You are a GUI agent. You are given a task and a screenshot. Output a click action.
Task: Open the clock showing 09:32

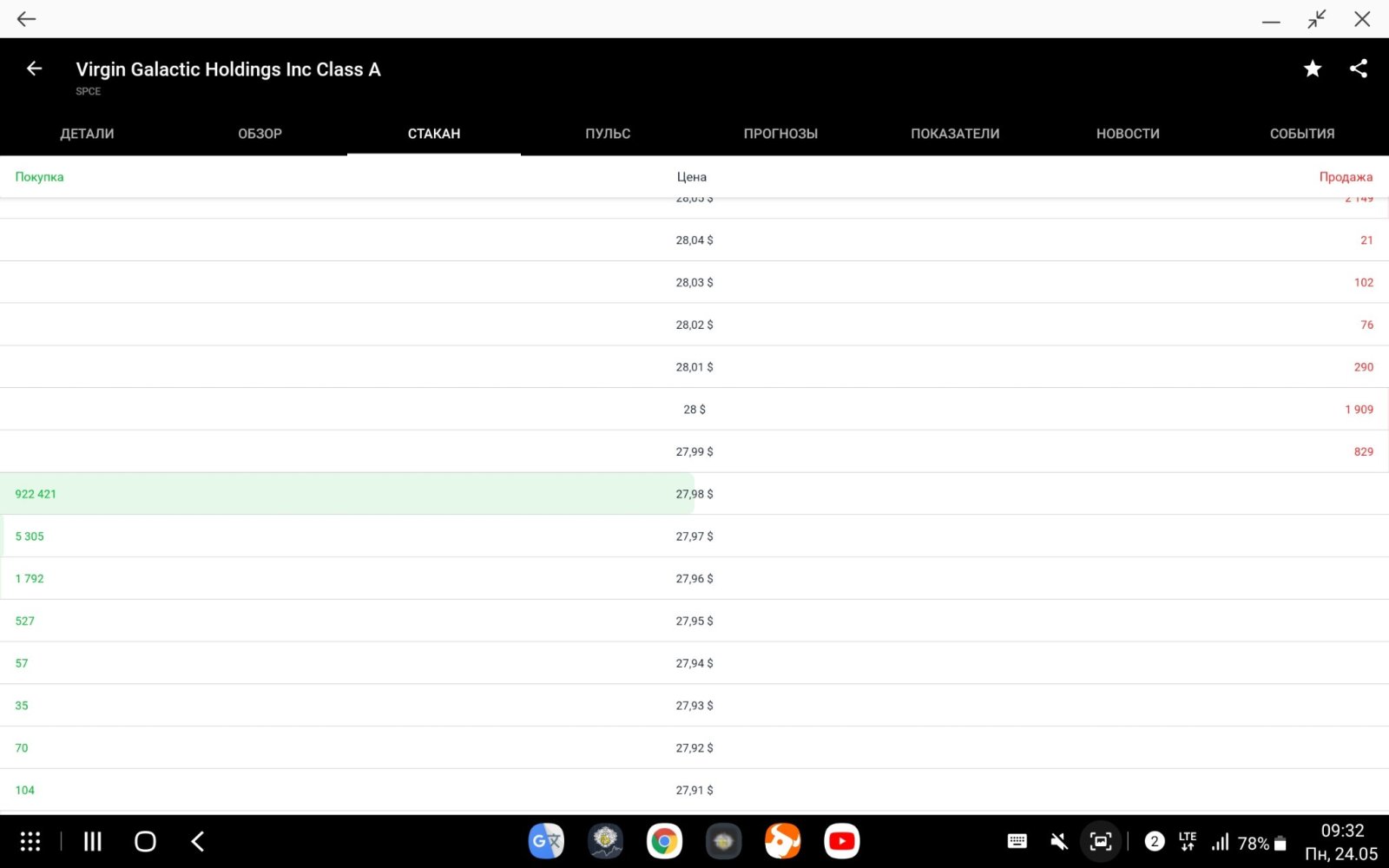(x=1342, y=831)
